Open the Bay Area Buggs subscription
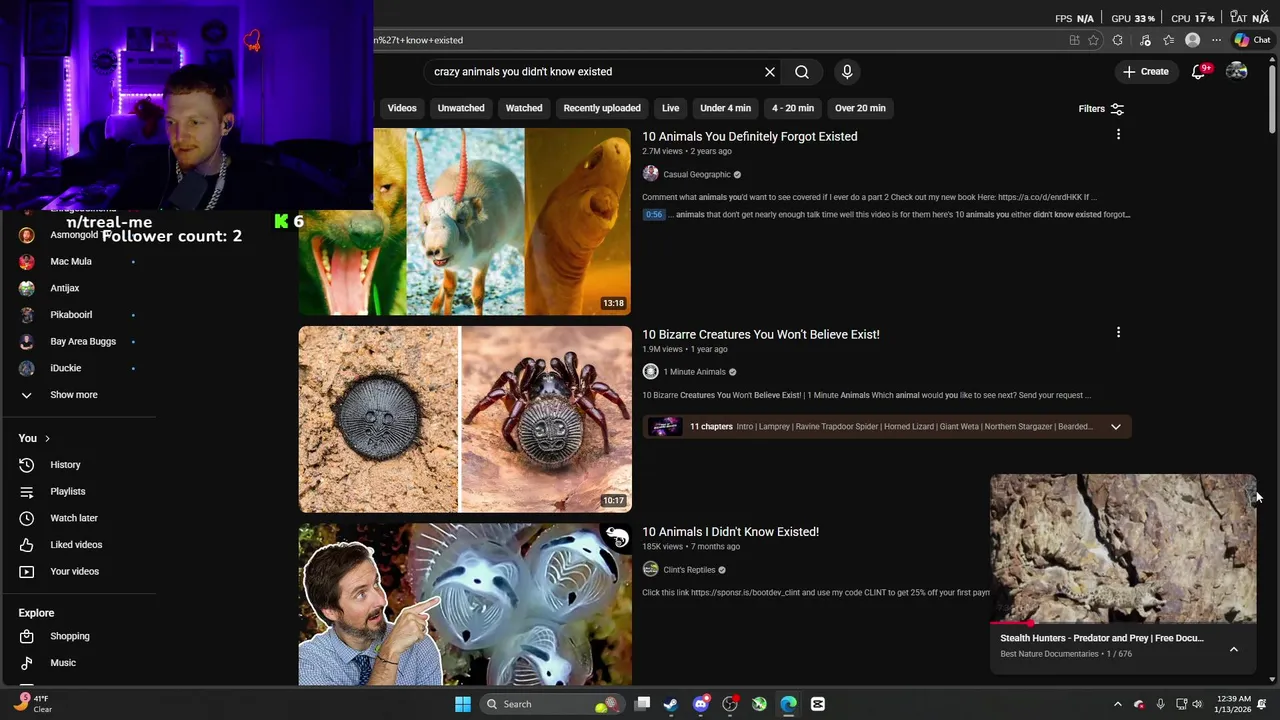This screenshot has height=720, width=1280. [x=83, y=341]
